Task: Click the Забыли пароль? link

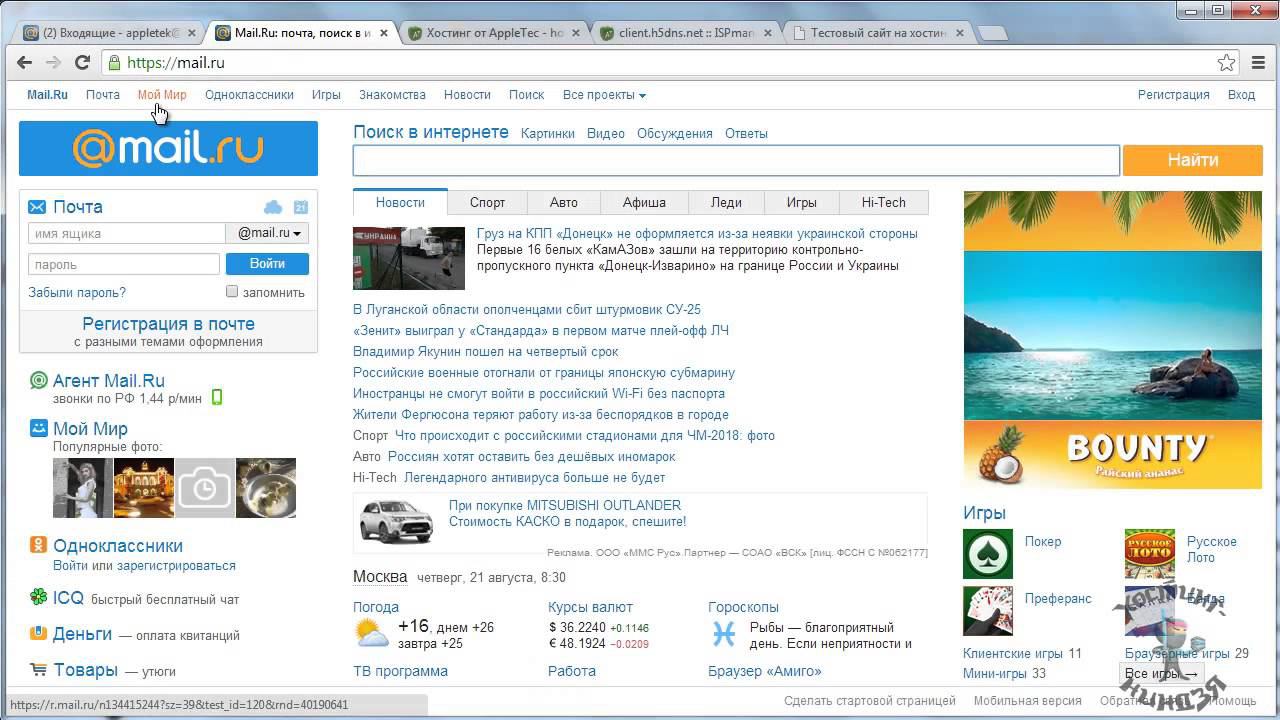Action: pyautogui.click(x=77, y=292)
